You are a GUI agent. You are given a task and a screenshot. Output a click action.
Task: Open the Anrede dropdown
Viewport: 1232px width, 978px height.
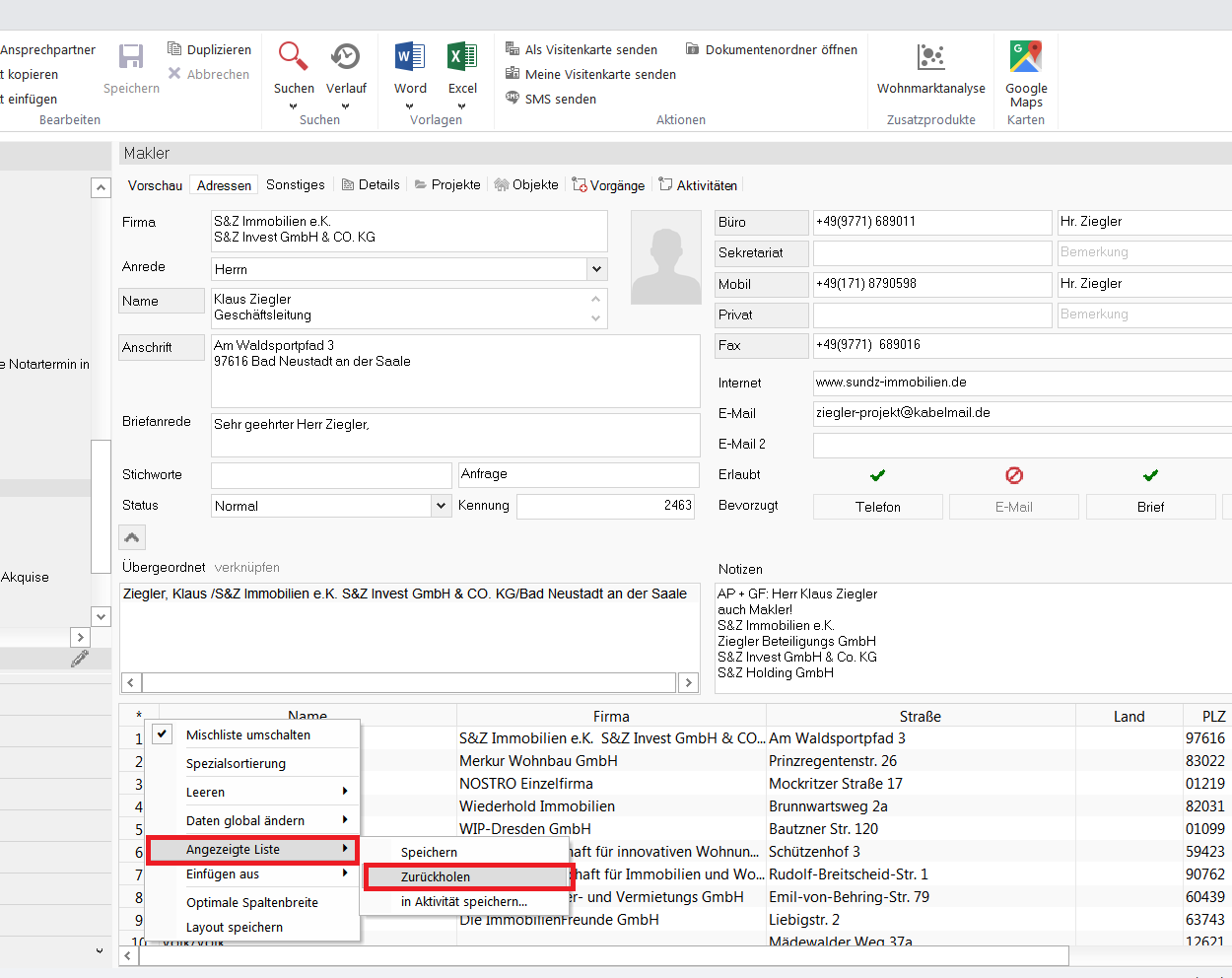point(596,269)
